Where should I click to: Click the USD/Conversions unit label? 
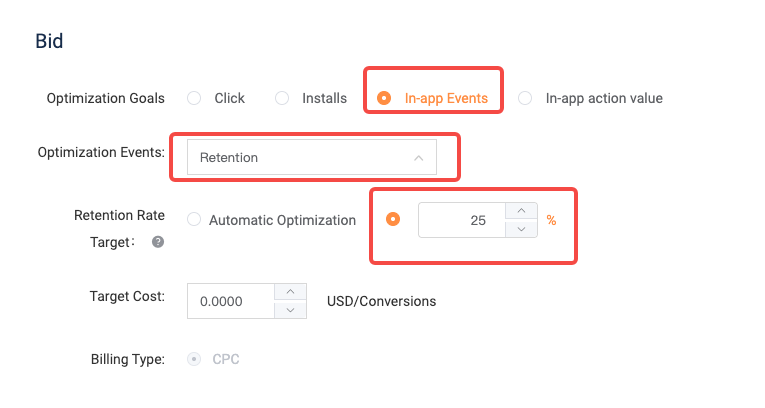click(381, 300)
